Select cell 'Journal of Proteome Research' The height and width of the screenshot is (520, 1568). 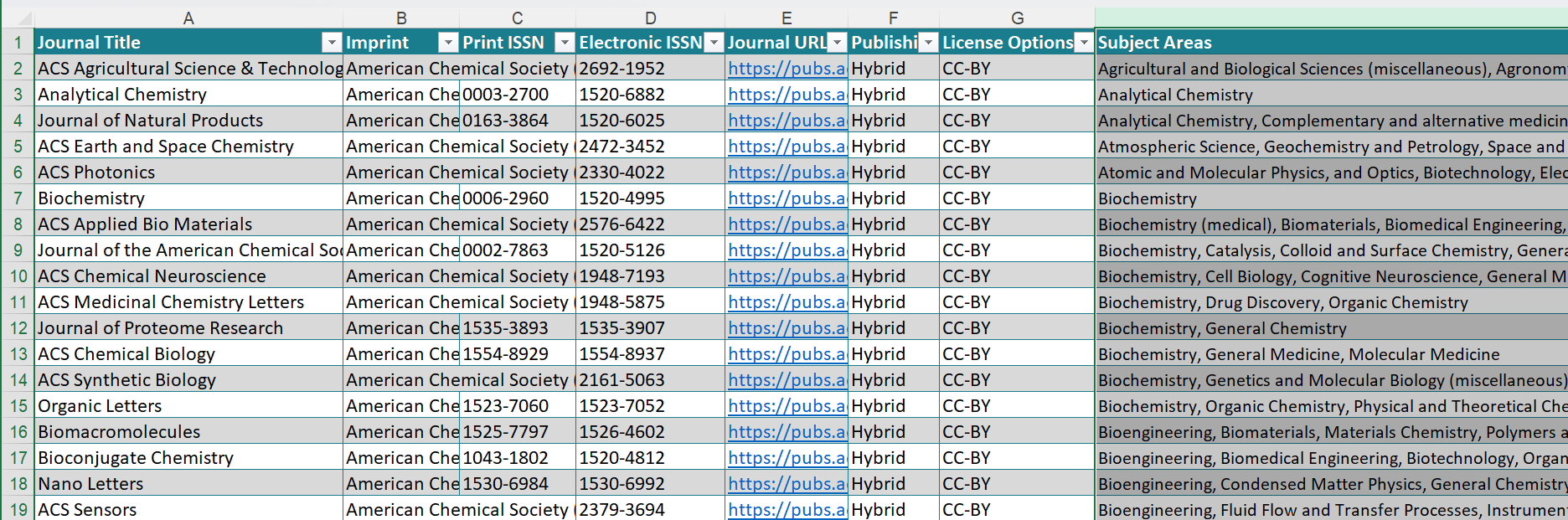point(188,328)
